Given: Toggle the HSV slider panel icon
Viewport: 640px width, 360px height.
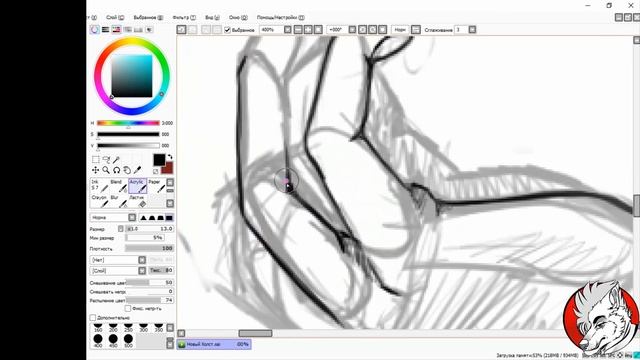Looking at the screenshot, I should [x=116, y=29].
